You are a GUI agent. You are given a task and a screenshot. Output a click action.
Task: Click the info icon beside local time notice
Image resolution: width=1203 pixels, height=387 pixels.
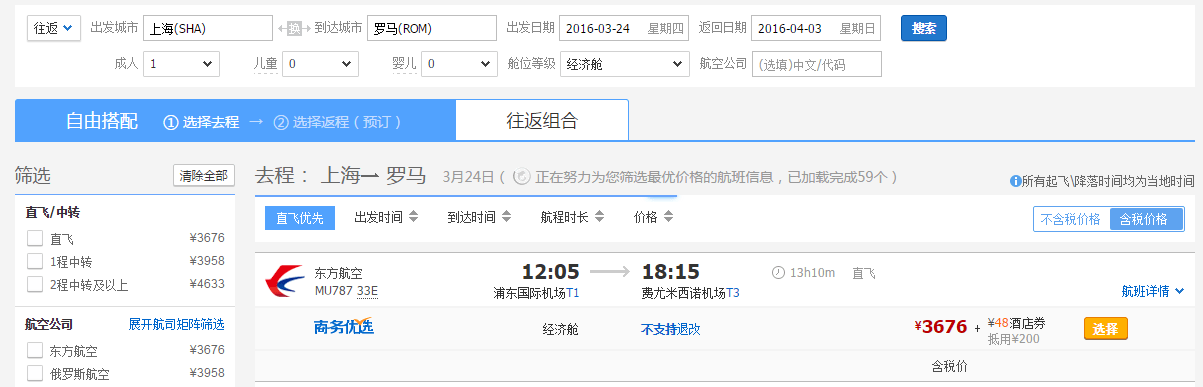point(1015,182)
